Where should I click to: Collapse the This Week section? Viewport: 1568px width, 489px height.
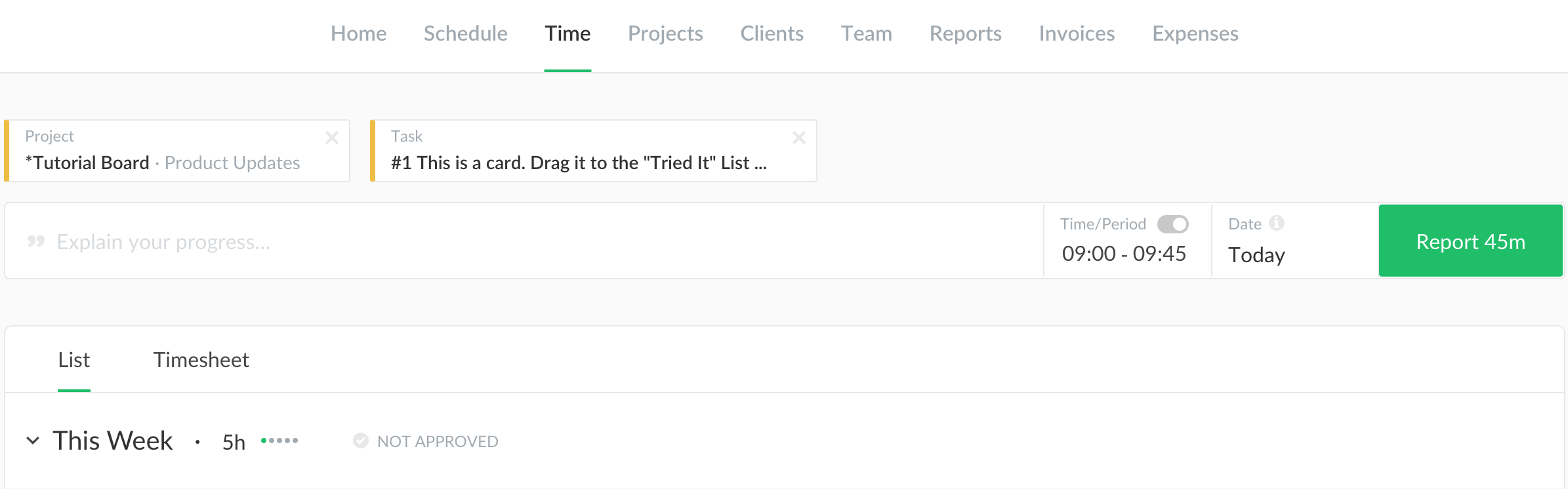tap(33, 440)
